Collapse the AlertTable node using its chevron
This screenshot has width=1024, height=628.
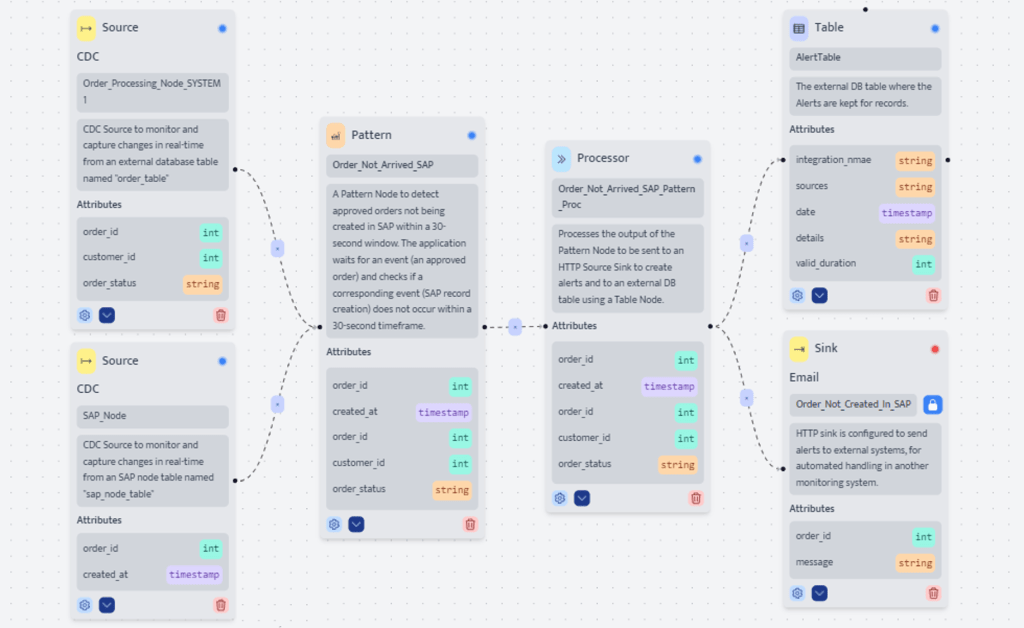(x=819, y=295)
